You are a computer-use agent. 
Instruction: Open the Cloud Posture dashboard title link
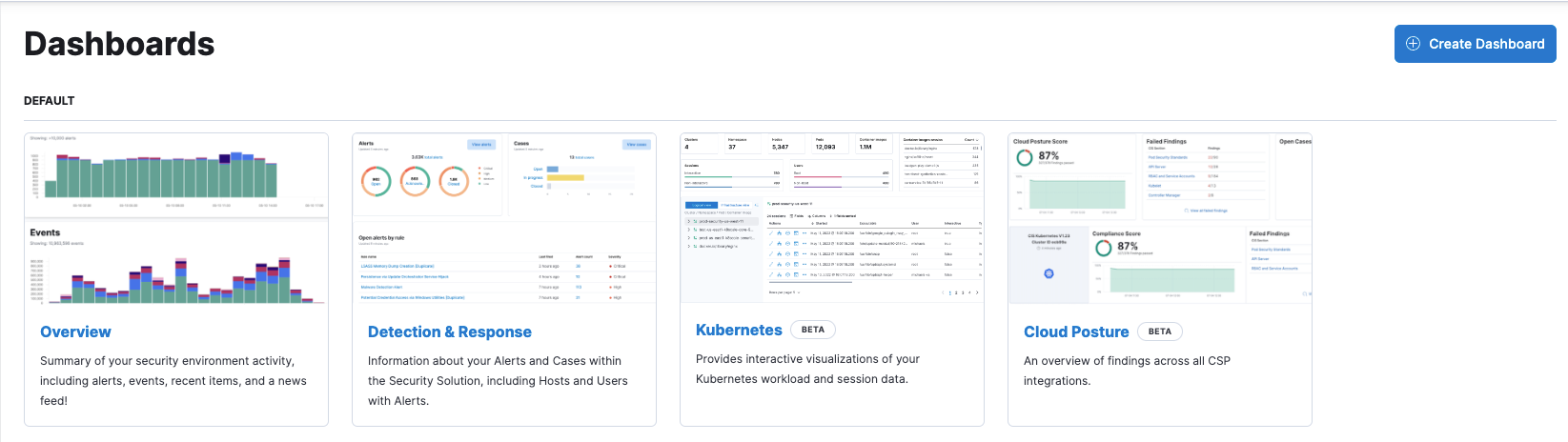[x=1075, y=331]
